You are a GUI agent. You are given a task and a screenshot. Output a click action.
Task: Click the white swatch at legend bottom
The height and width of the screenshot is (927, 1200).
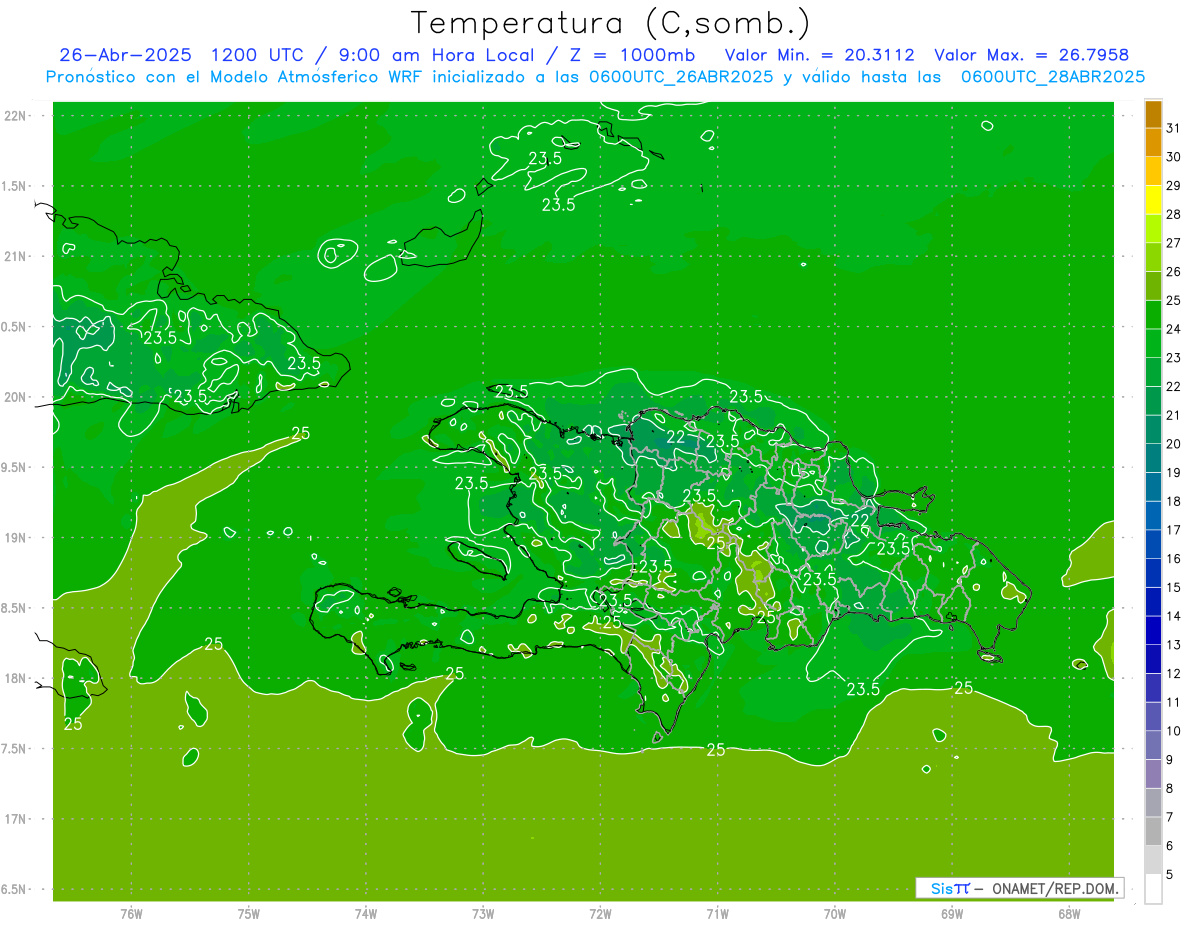point(1153,889)
